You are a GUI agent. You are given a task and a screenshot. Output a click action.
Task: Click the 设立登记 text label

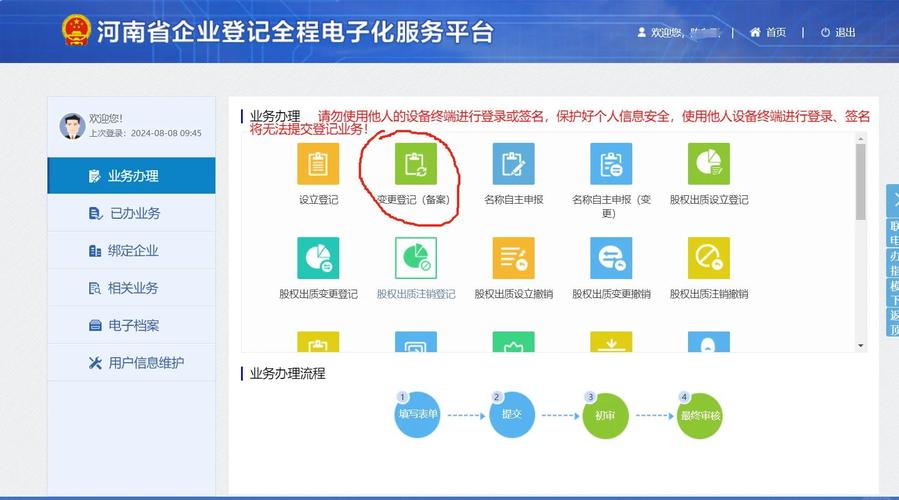pyautogui.click(x=318, y=200)
